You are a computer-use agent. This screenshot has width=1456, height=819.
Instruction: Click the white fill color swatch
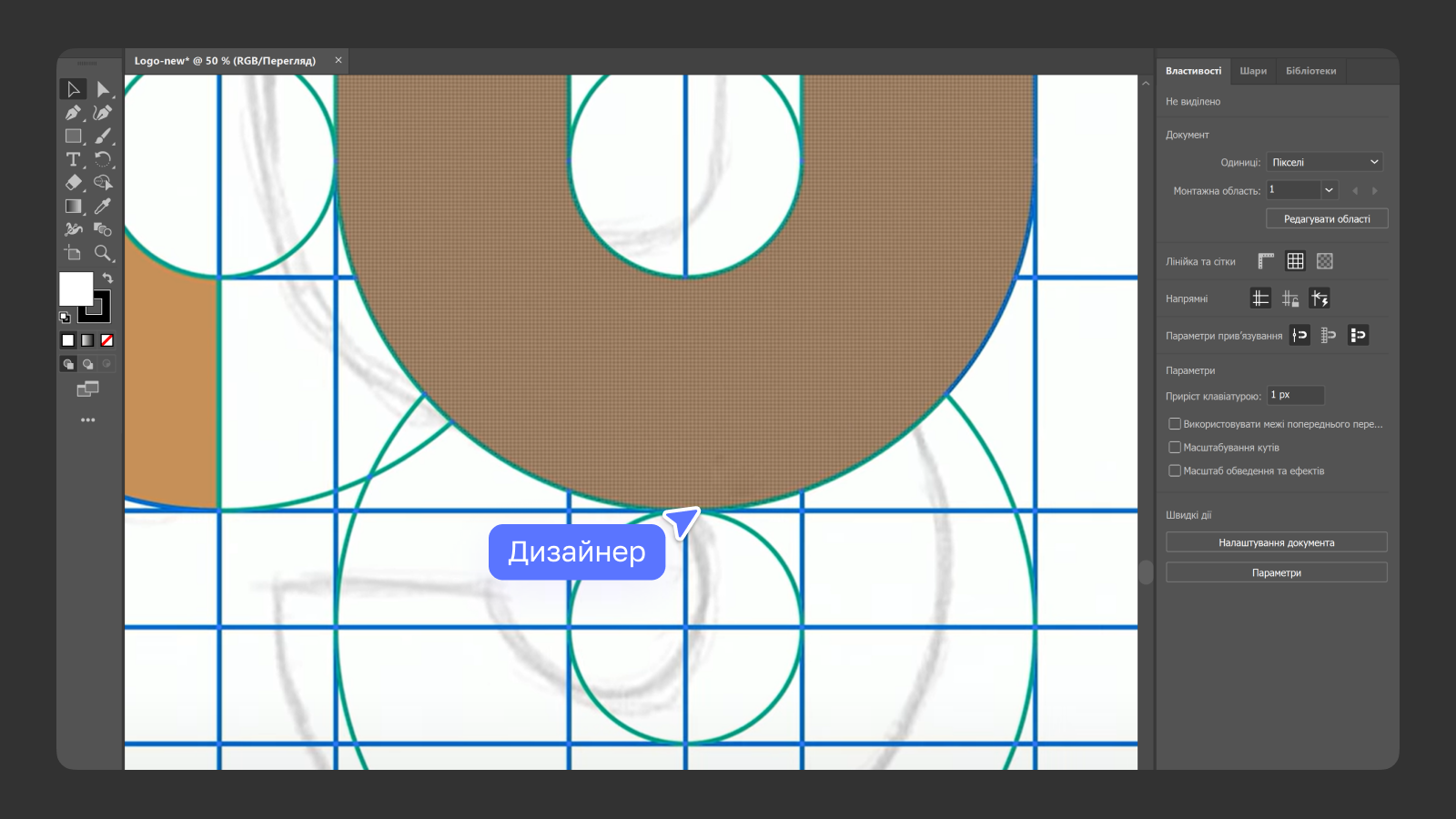[76, 288]
